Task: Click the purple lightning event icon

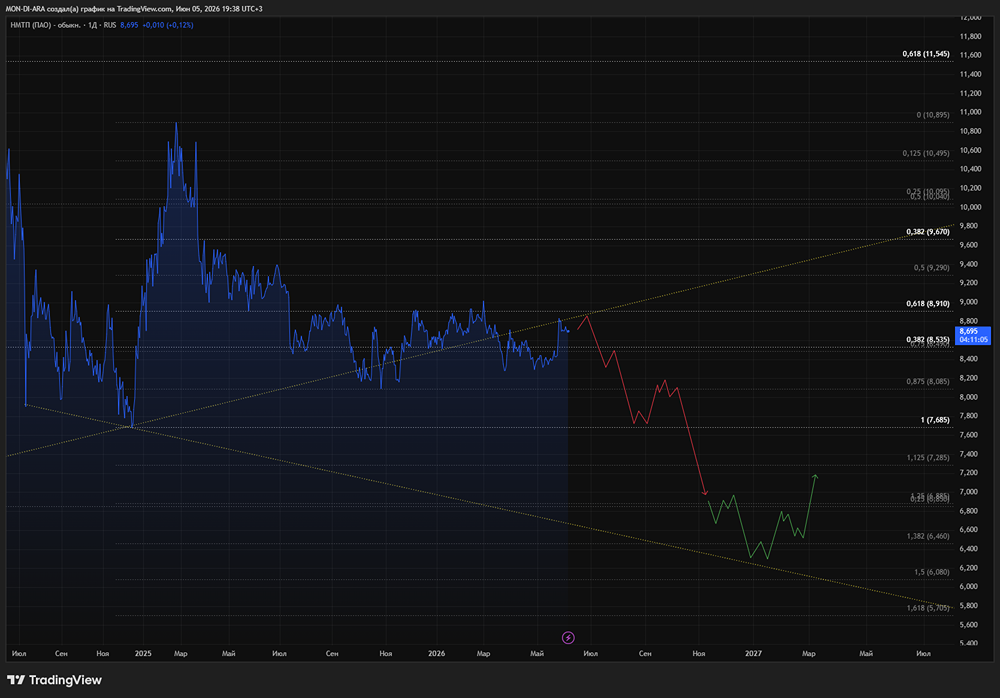Action: [x=568, y=637]
